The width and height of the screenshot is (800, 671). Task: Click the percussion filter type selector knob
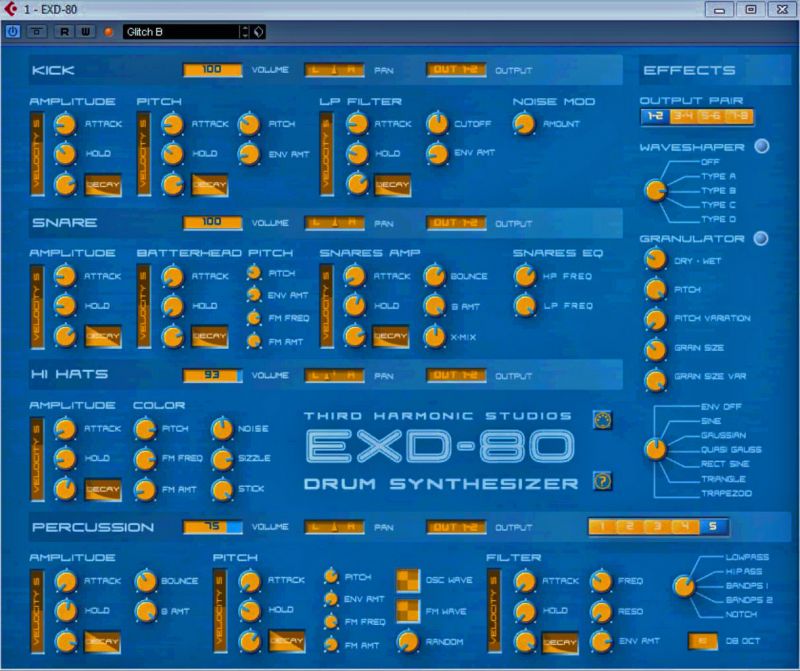coord(684,586)
